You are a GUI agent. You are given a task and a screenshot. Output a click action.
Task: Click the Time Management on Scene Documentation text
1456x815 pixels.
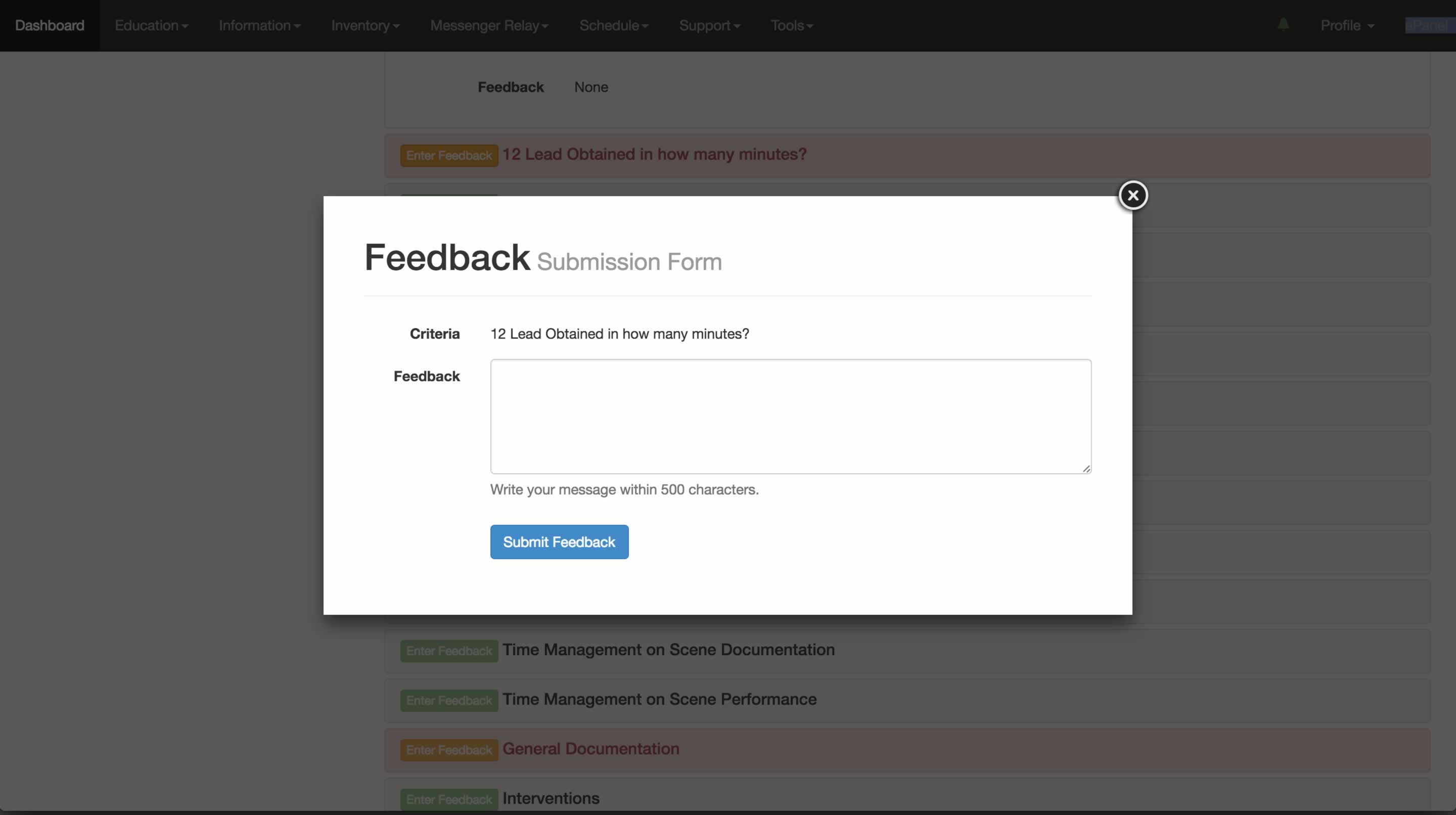(668, 650)
